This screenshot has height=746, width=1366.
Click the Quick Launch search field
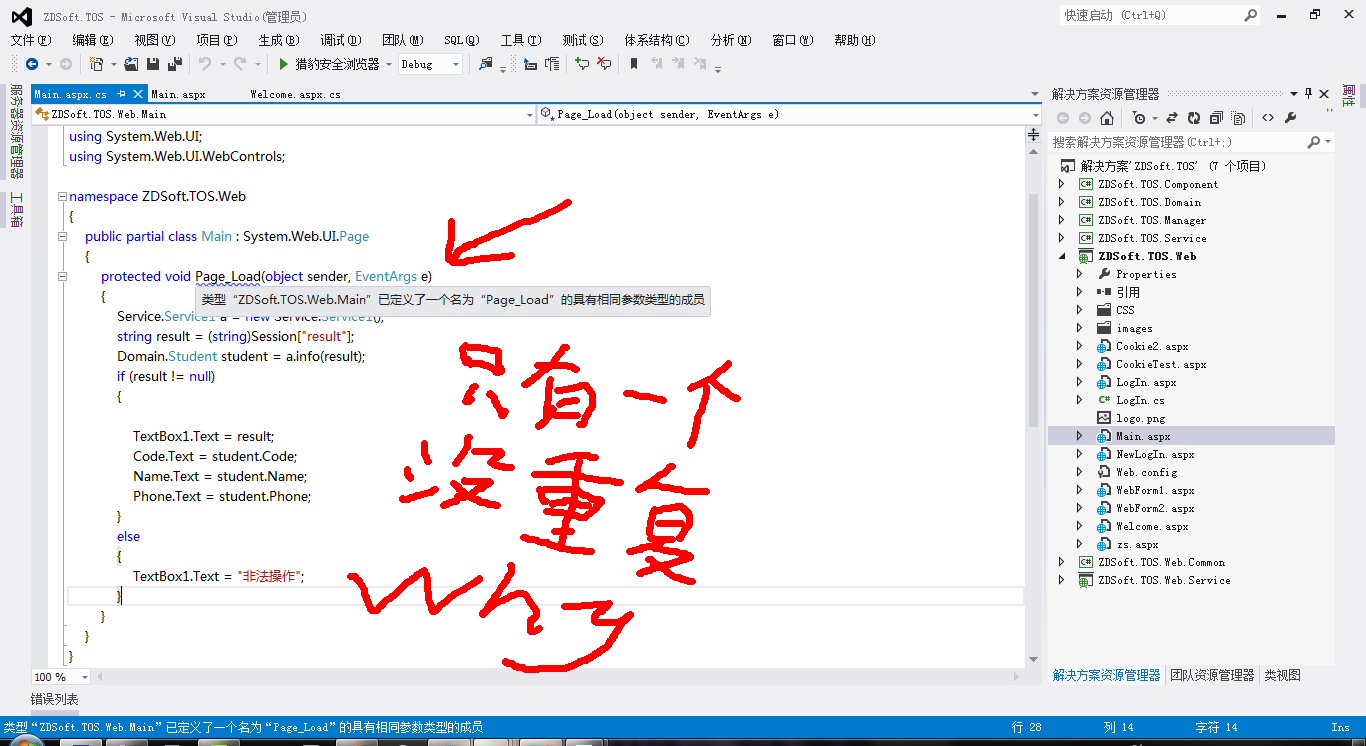(1150, 15)
